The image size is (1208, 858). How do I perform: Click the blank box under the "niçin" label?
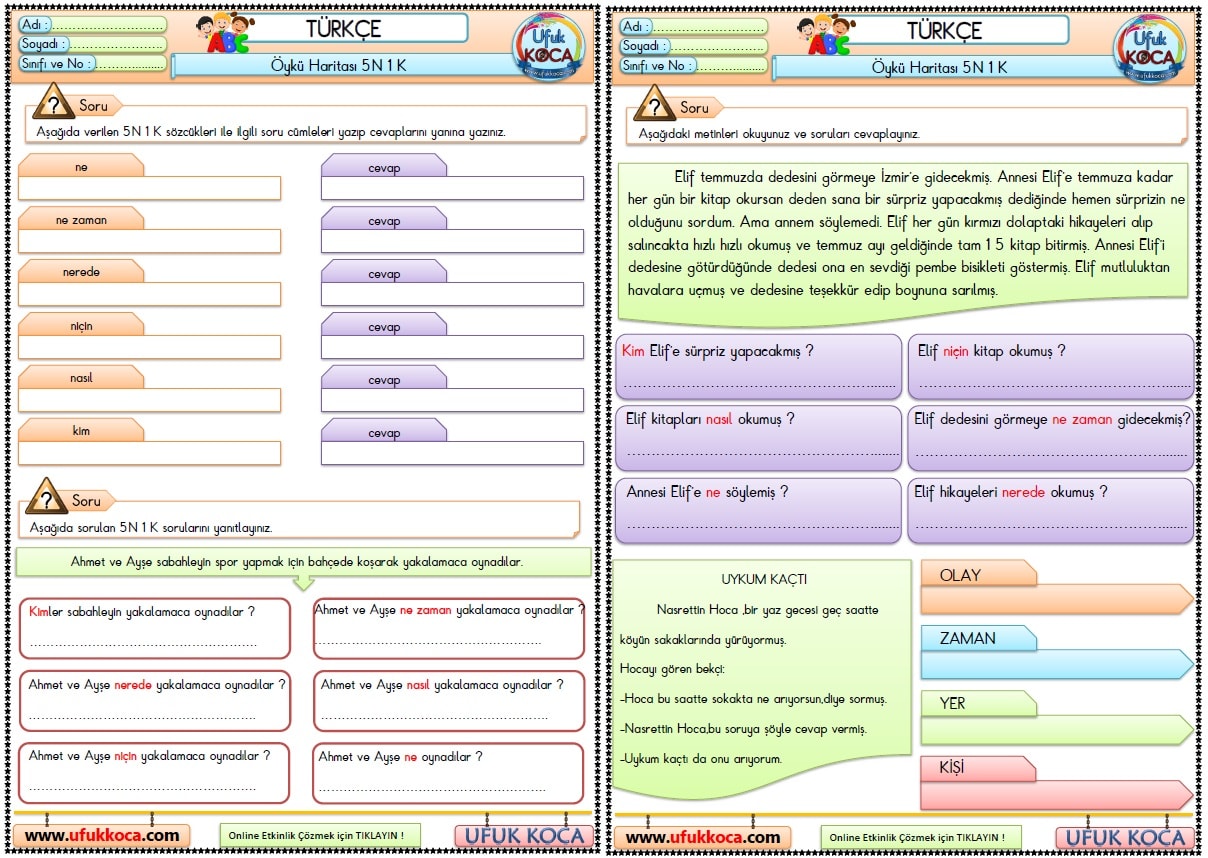(x=150, y=347)
